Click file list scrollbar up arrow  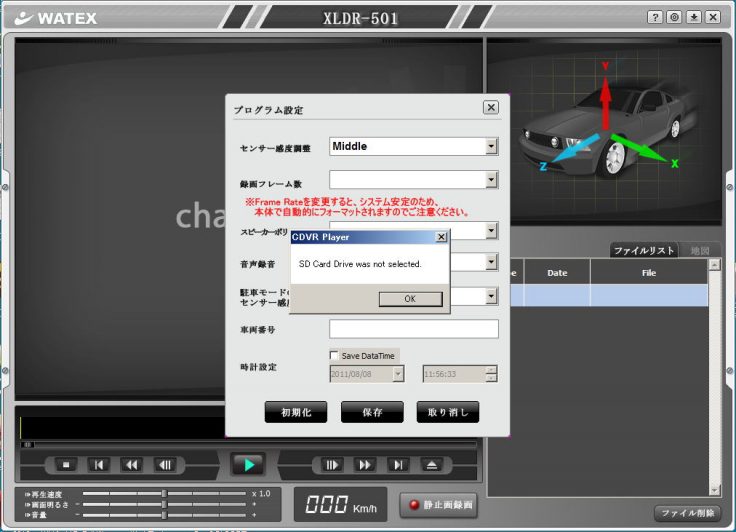(x=714, y=265)
